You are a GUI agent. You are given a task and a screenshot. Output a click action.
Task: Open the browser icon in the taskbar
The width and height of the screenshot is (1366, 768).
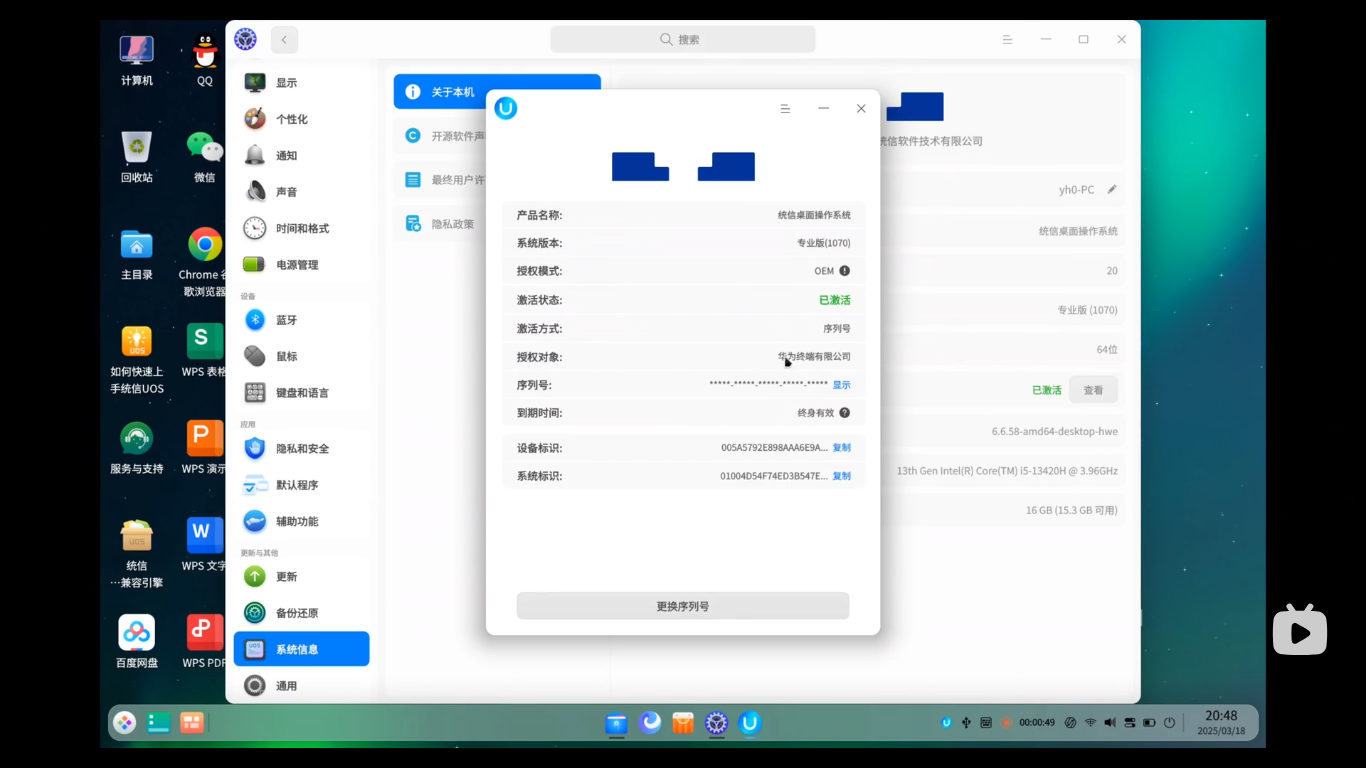pyautogui.click(x=650, y=722)
